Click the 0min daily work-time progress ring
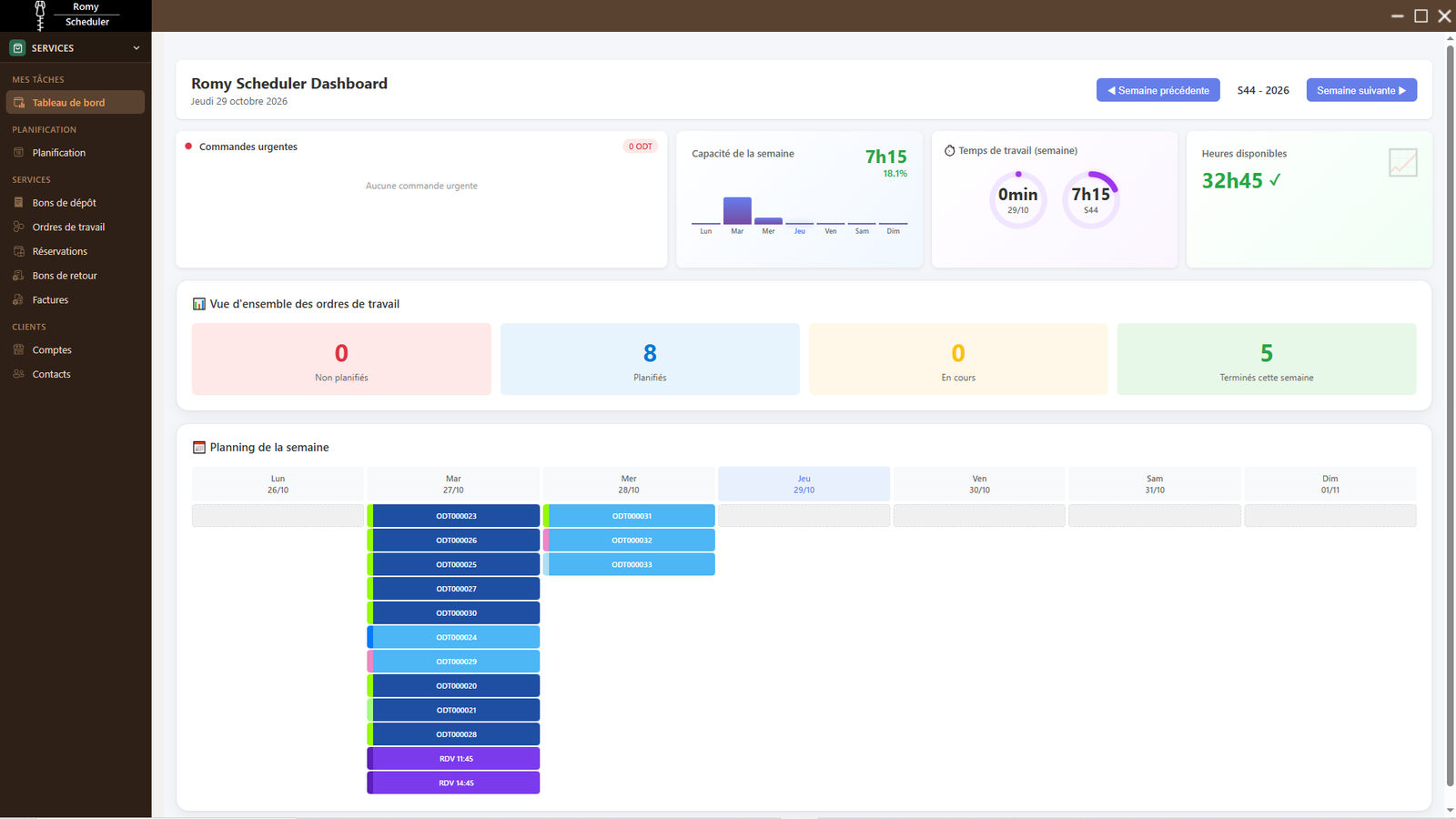The width and height of the screenshot is (1456, 819). pyautogui.click(x=1018, y=200)
